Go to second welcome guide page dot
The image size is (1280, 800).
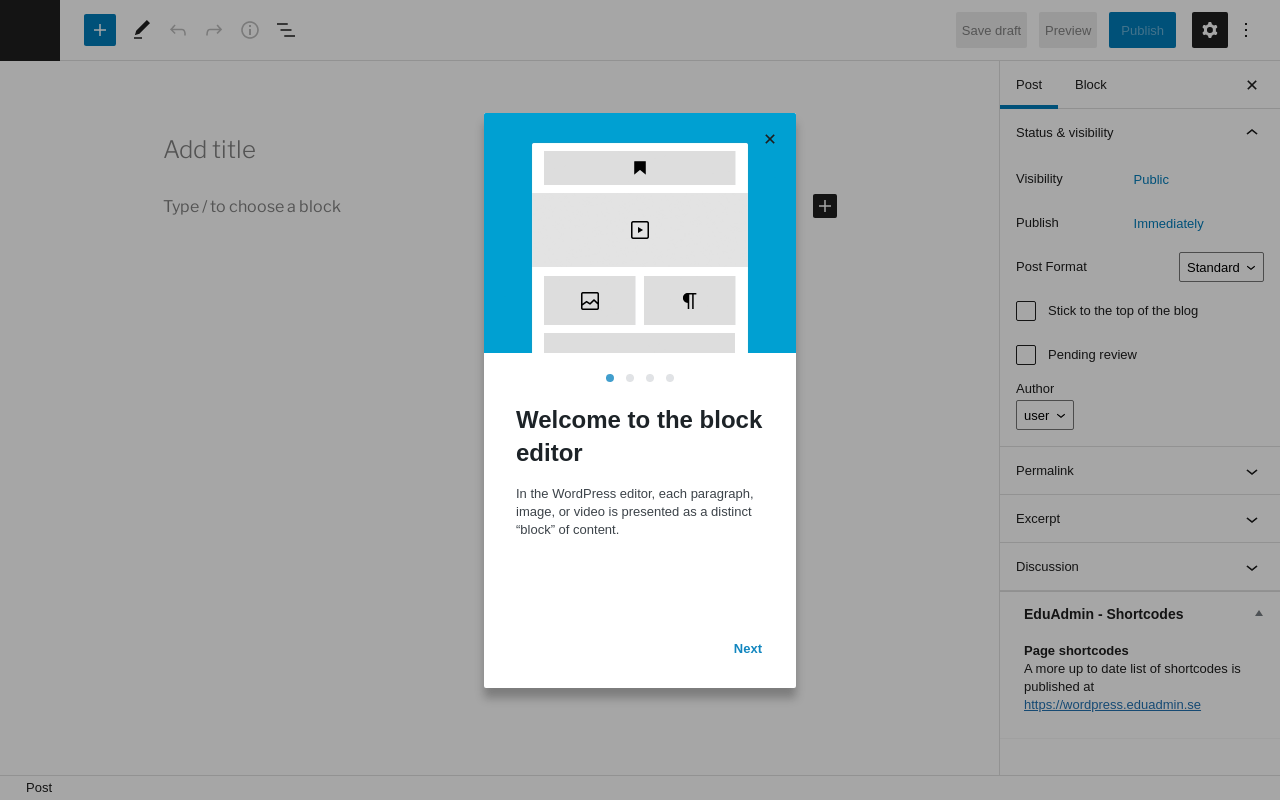630,378
